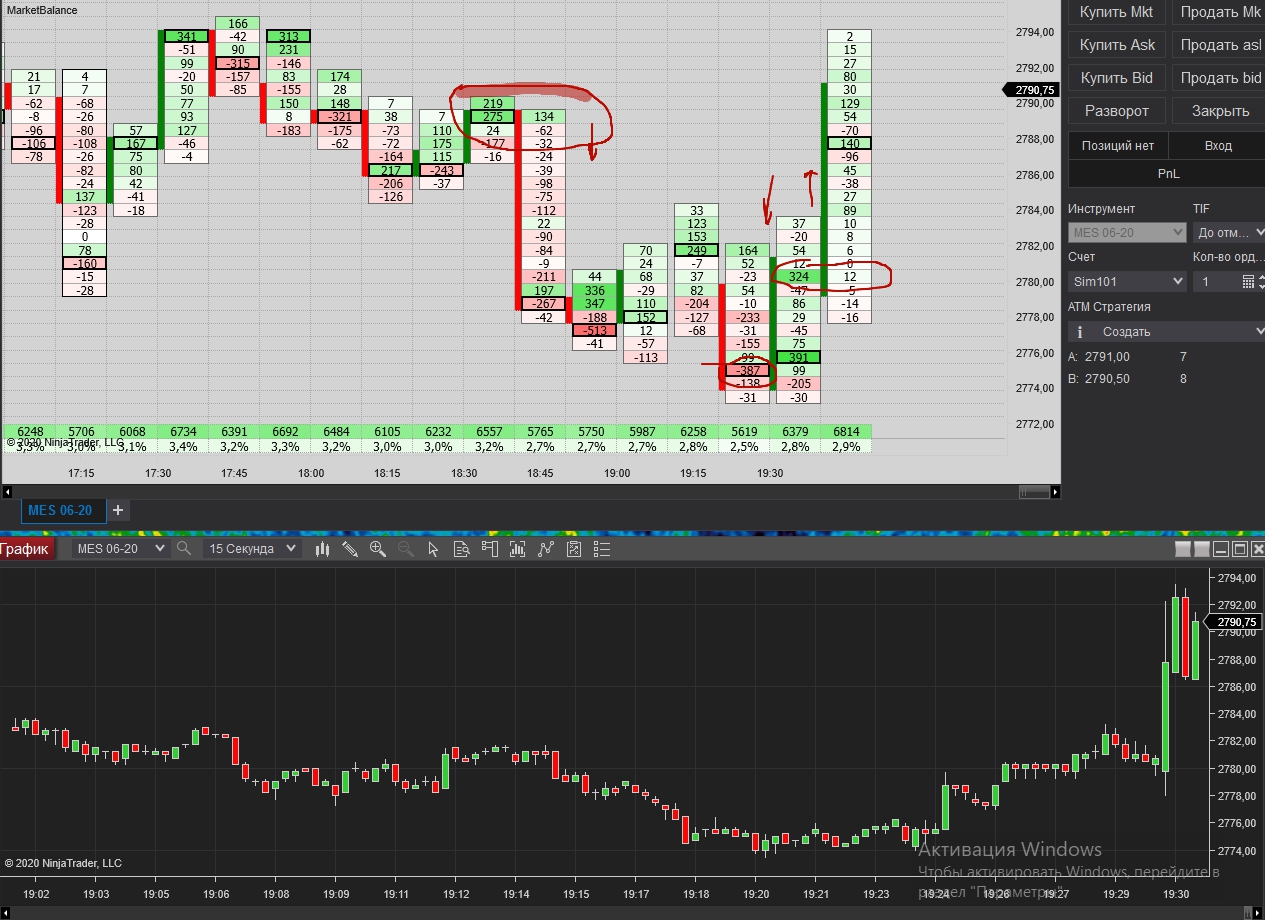The width and height of the screenshot is (1265, 920).
Task: Toggle the Chart Trader panel icon
Action: click(x=489, y=549)
